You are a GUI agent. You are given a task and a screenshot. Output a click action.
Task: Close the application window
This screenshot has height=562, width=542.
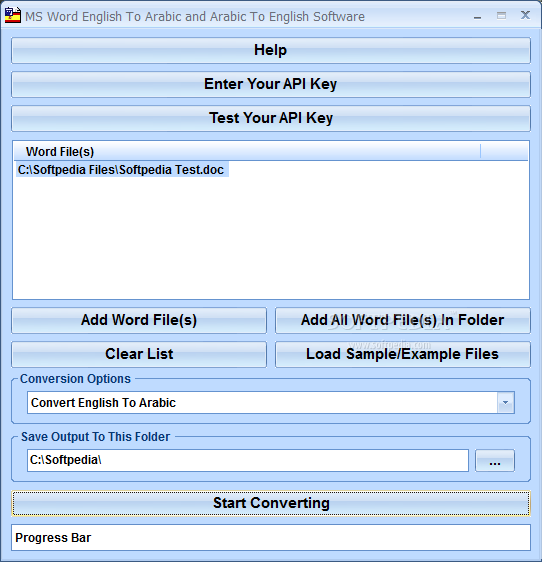point(525,15)
